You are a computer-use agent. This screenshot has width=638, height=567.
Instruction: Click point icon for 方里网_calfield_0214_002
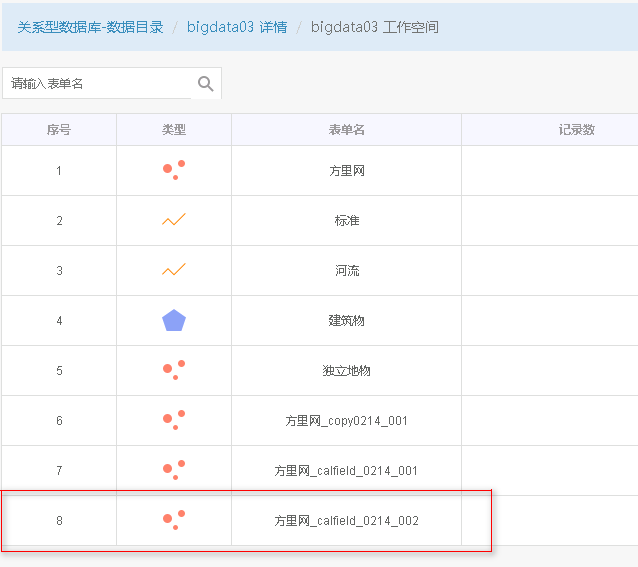[x=174, y=520]
